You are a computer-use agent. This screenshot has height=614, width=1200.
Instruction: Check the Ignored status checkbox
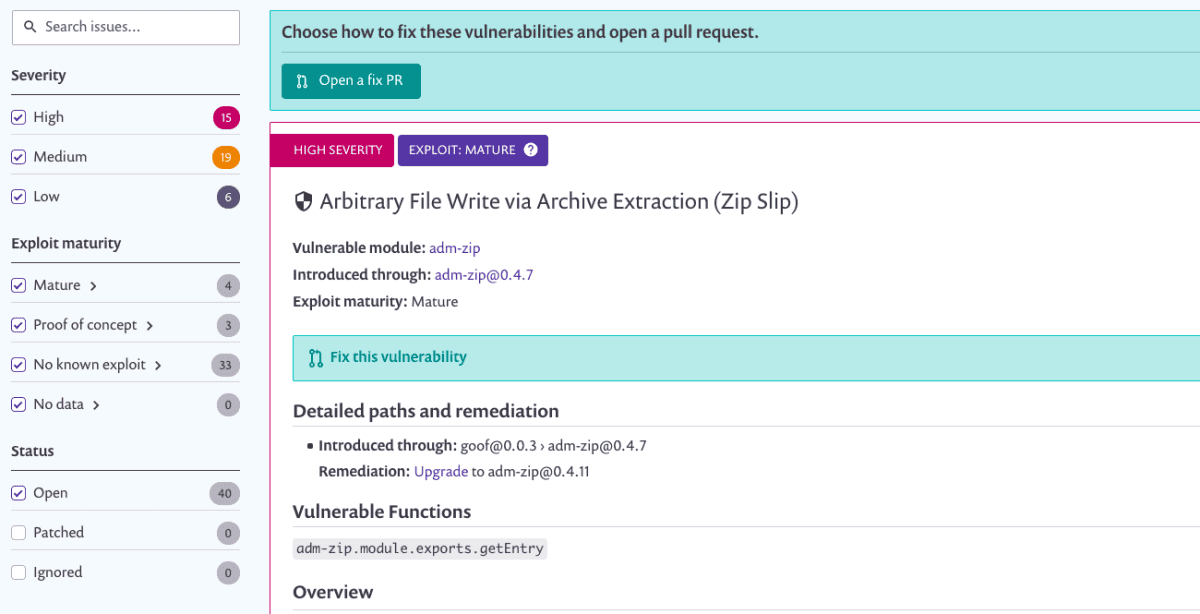point(18,573)
